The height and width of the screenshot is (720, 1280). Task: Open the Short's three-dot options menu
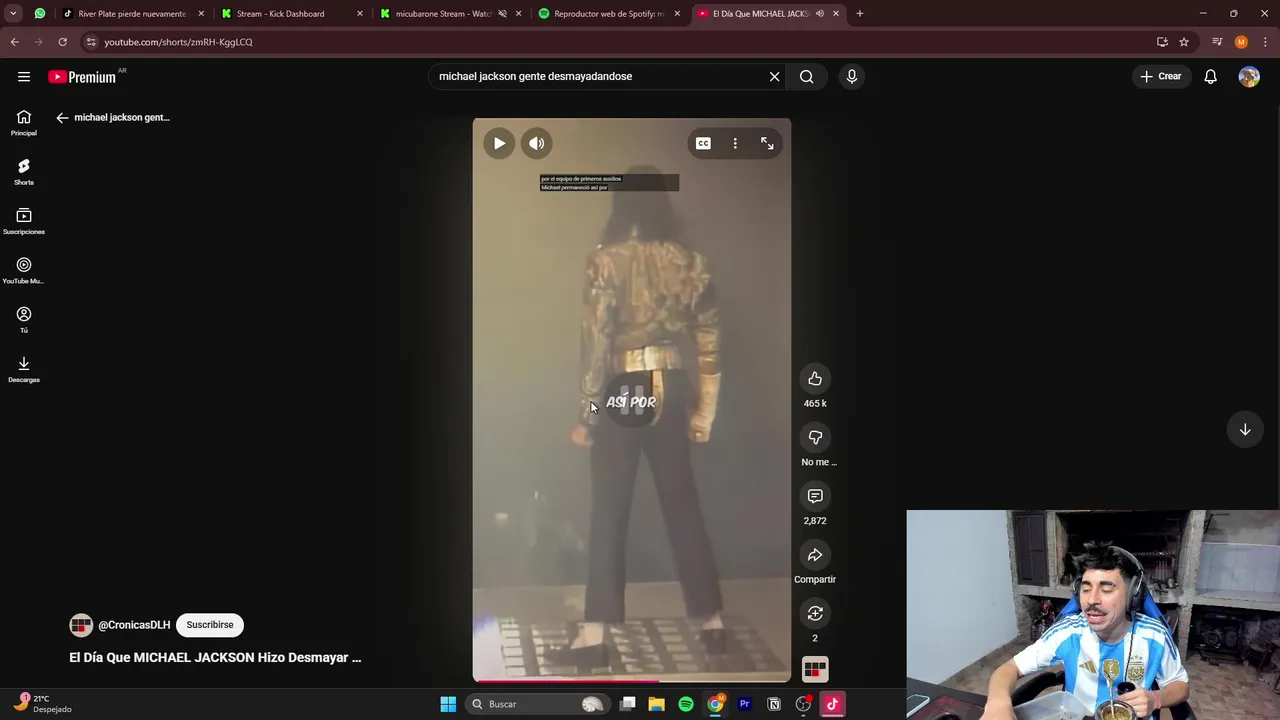point(735,143)
